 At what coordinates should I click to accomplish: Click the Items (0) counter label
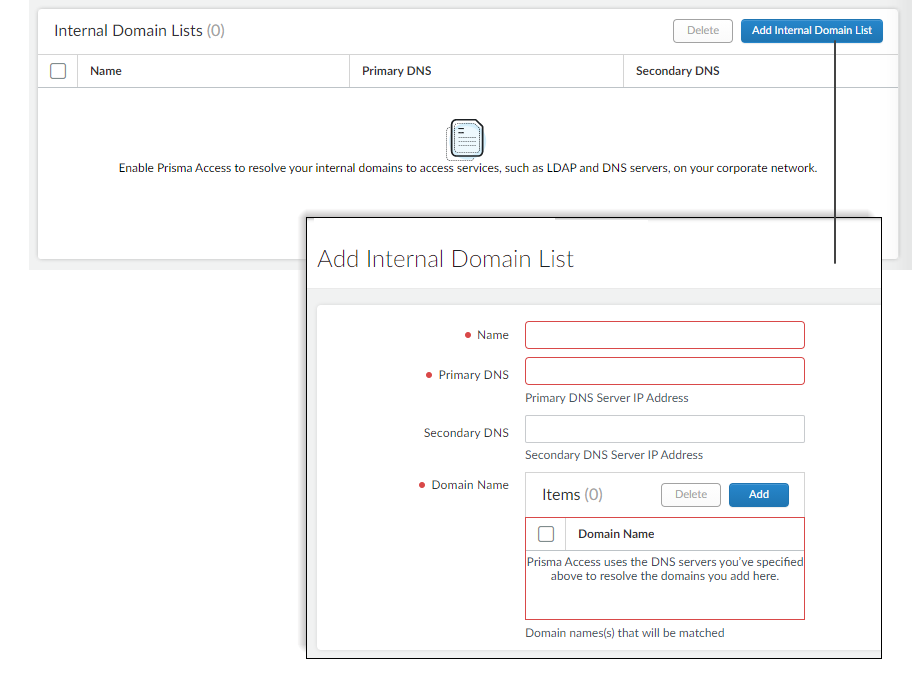pos(570,494)
